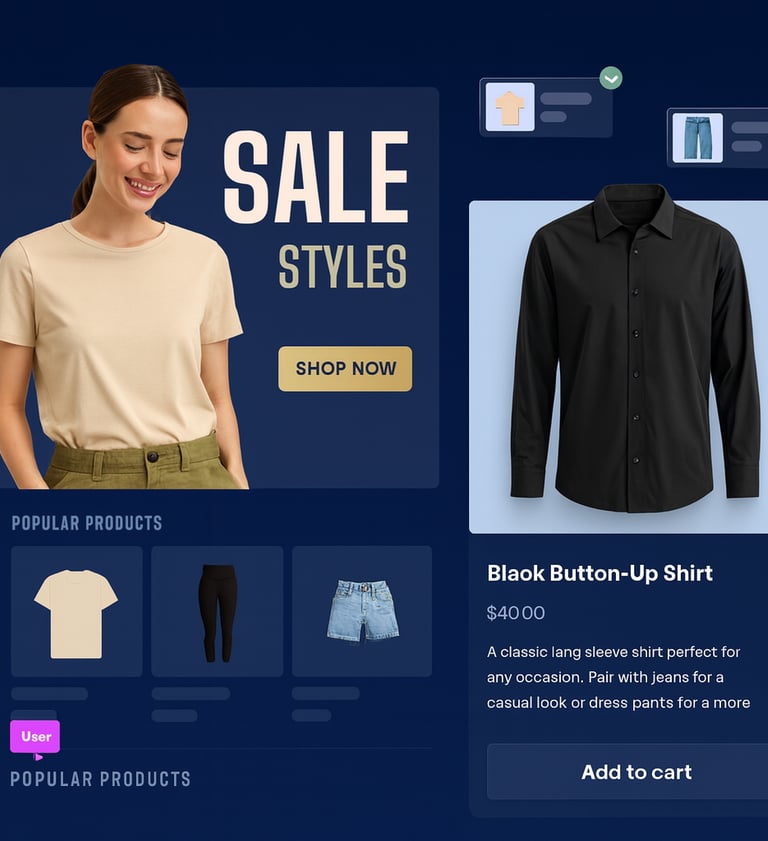Click placeholder title under denim shorts card
The height and width of the screenshot is (841, 768).
[326, 694]
